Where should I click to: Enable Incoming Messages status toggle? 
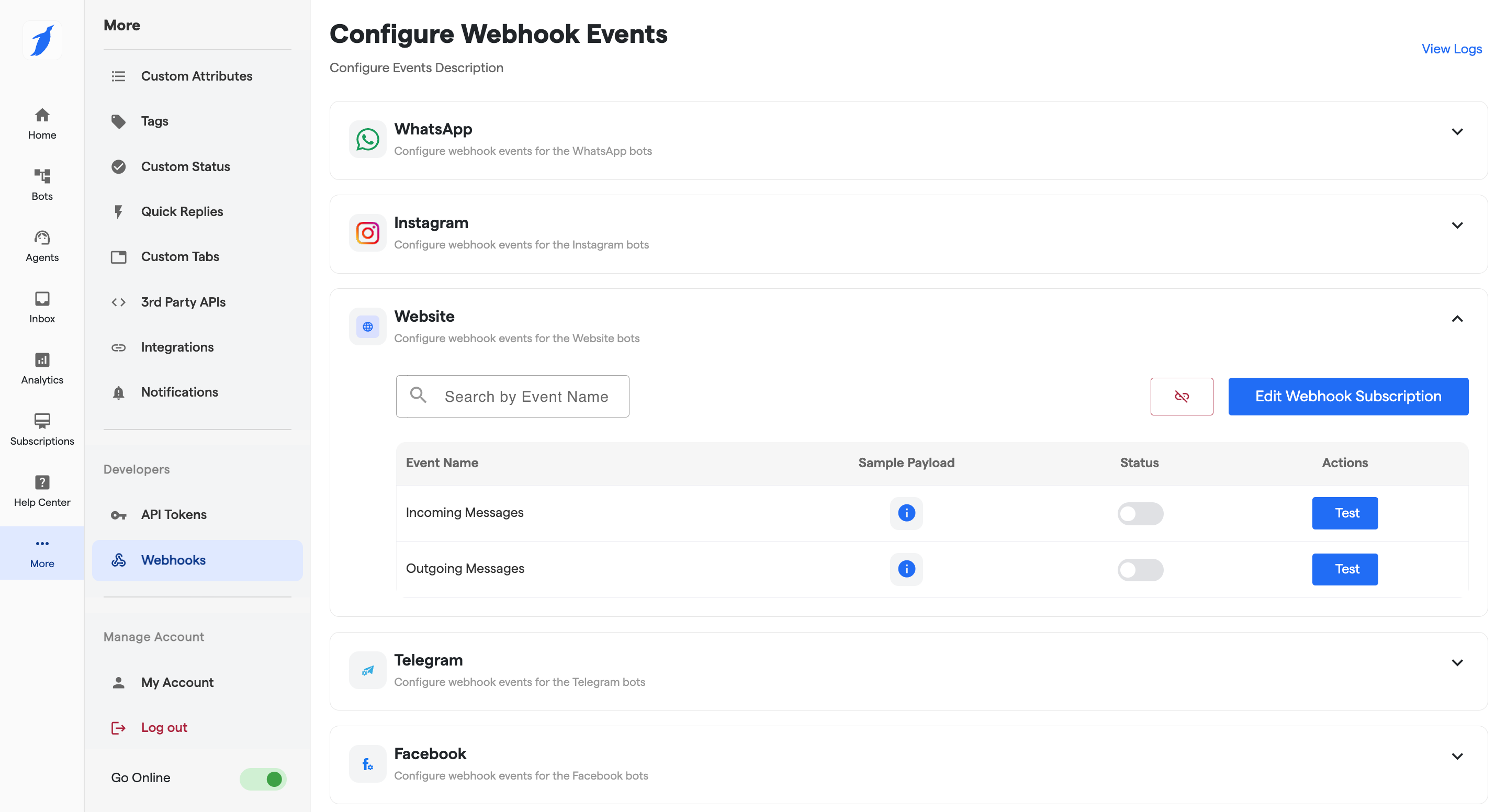1140,514
